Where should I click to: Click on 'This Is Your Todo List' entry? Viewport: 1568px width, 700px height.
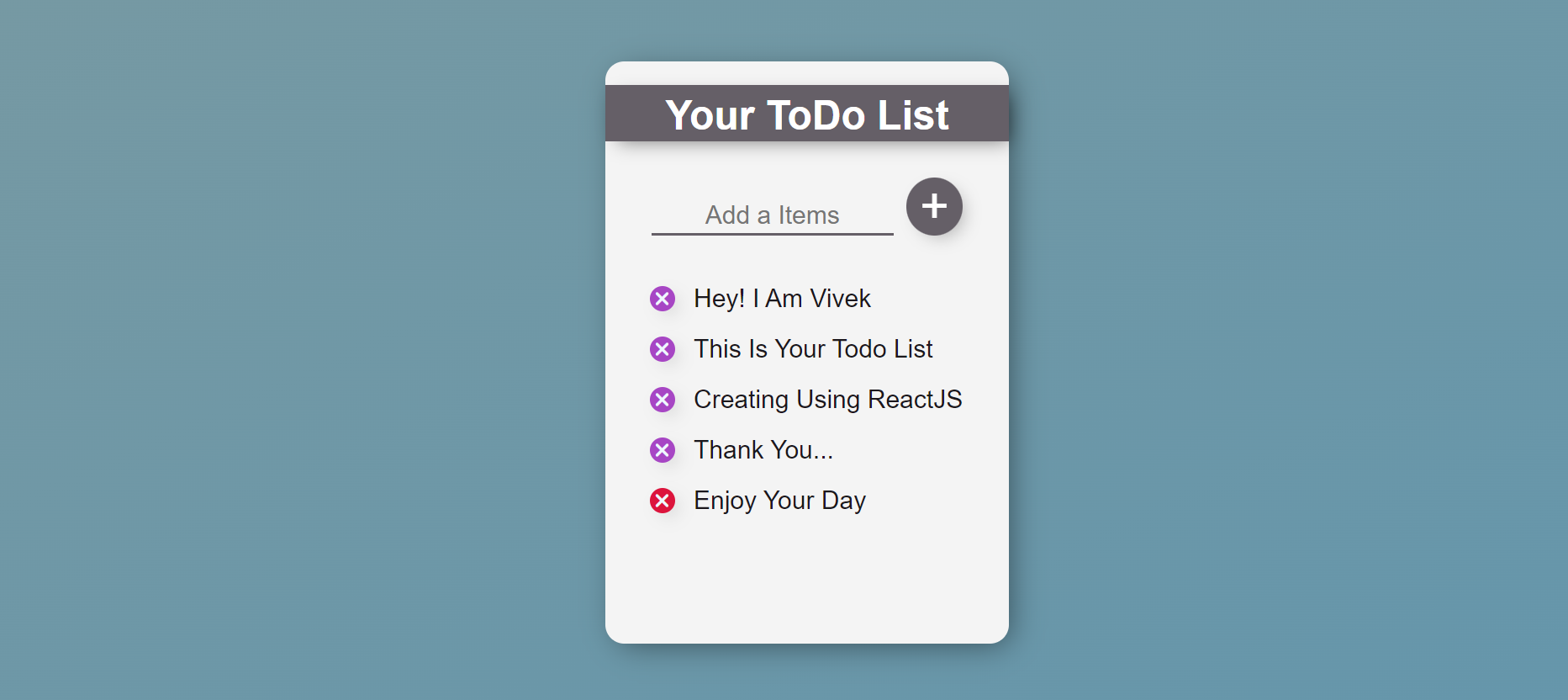coord(812,349)
